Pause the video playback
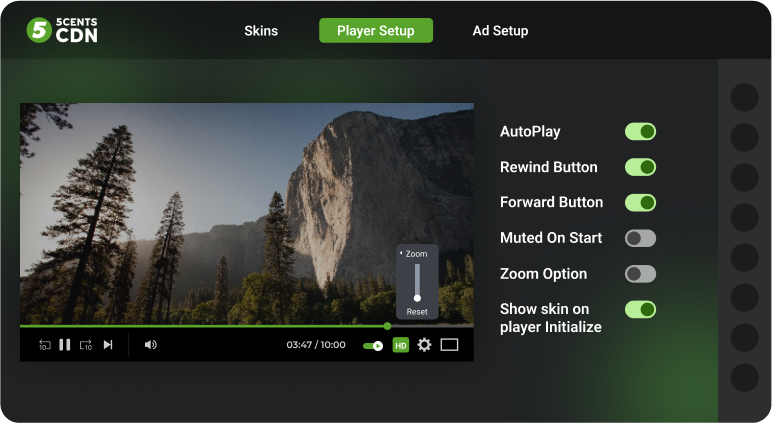This screenshot has height=423, width=772. pyautogui.click(x=64, y=345)
